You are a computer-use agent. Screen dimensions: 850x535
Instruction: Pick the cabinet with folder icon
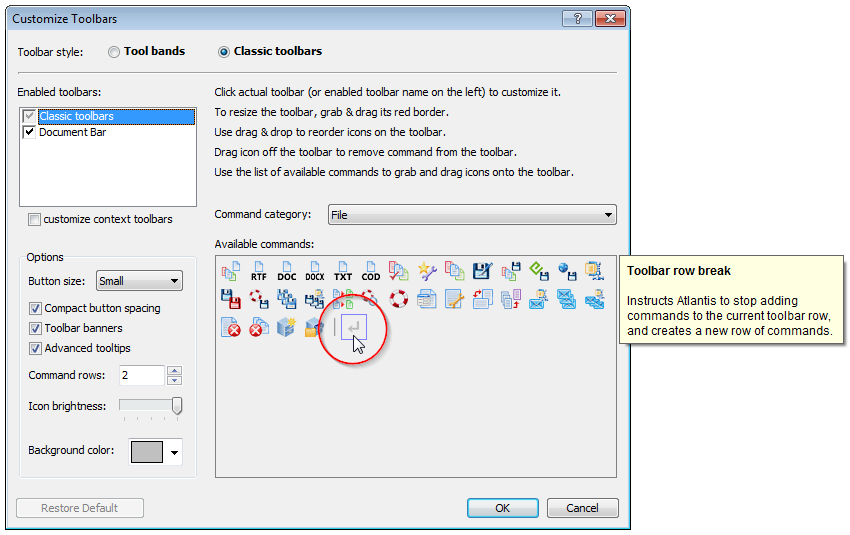[314, 327]
